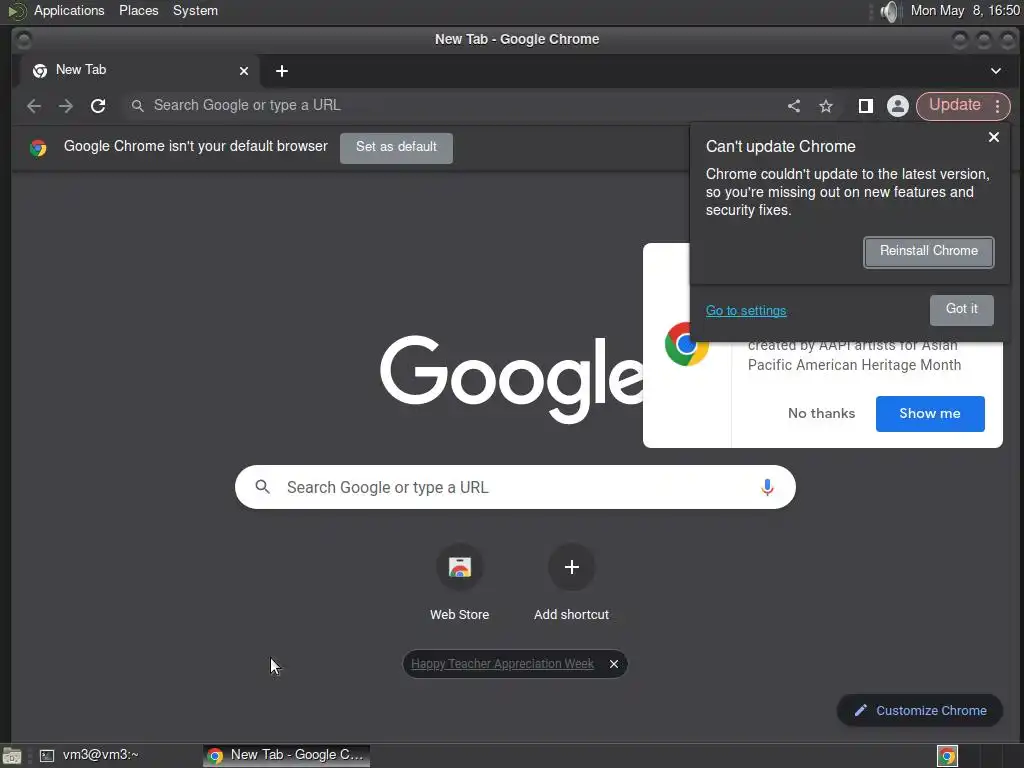Share this page using the share icon
Image resolution: width=1024 pixels, height=768 pixels.
point(793,106)
